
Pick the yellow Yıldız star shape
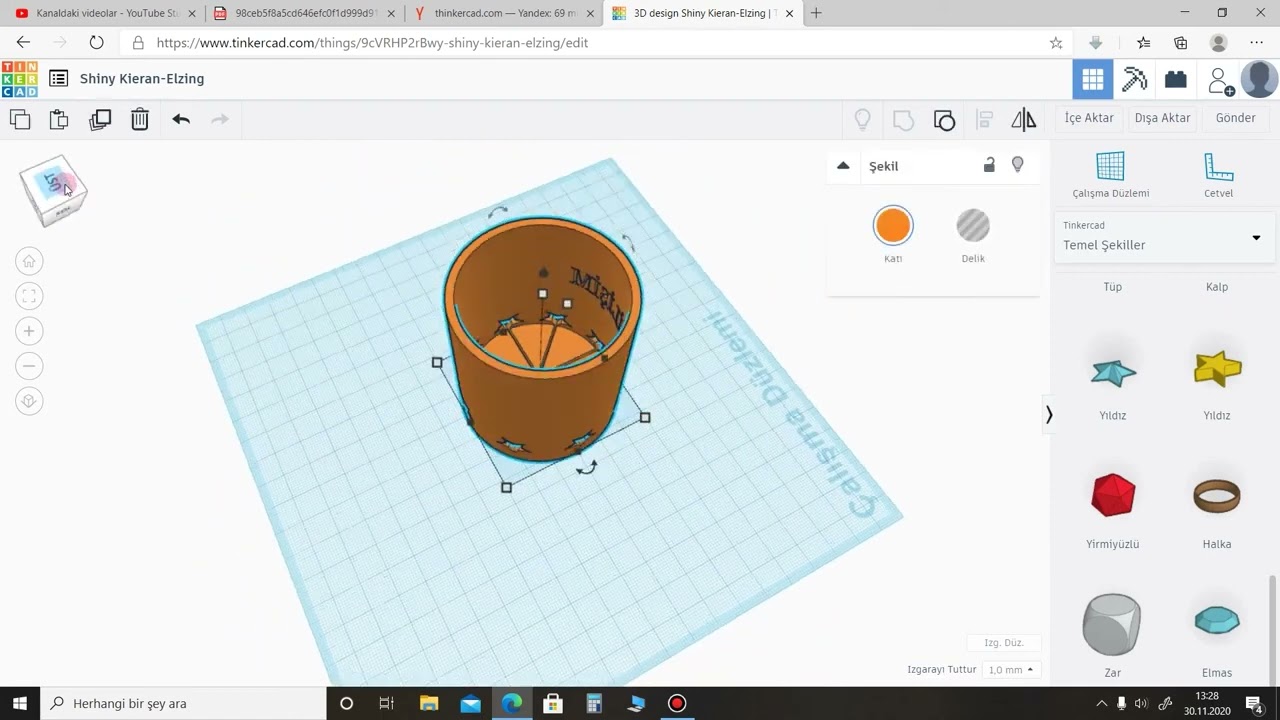pyautogui.click(x=1217, y=369)
